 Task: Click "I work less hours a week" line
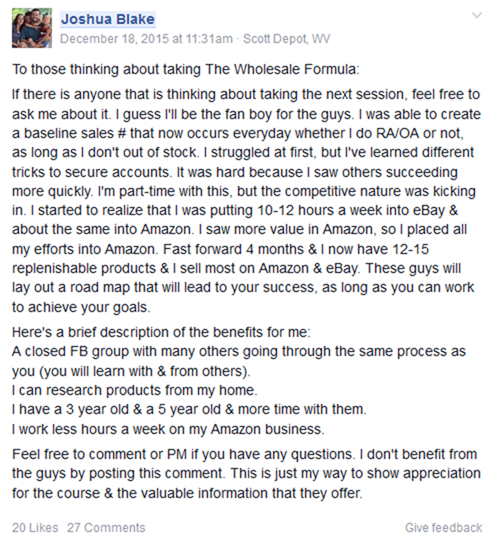pyautogui.click(x=168, y=429)
